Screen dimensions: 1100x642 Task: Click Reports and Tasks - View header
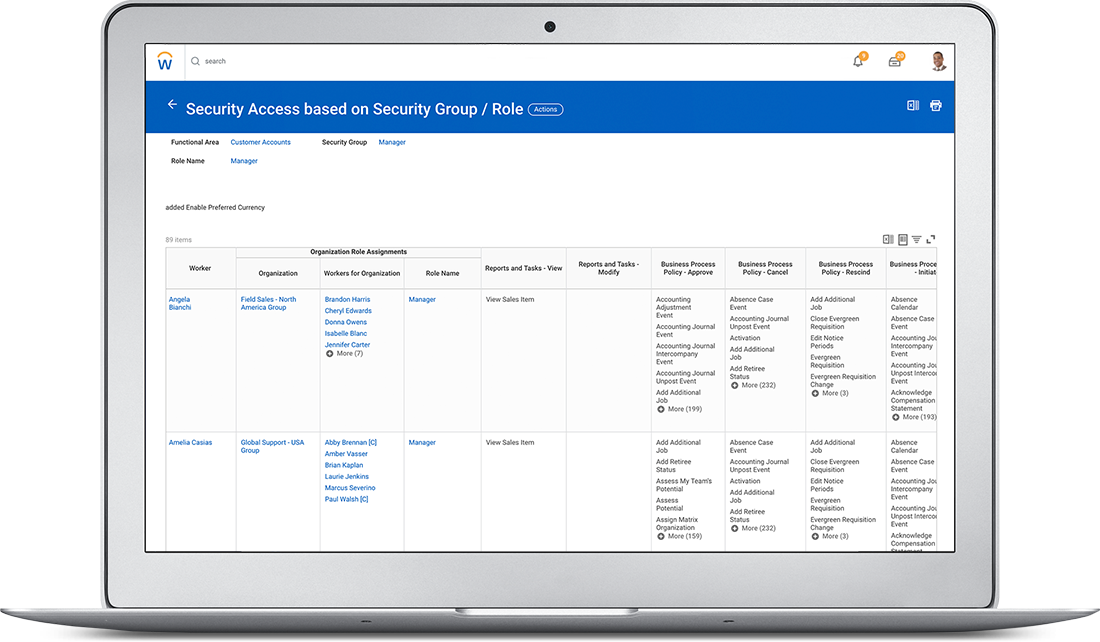(x=523, y=268)
